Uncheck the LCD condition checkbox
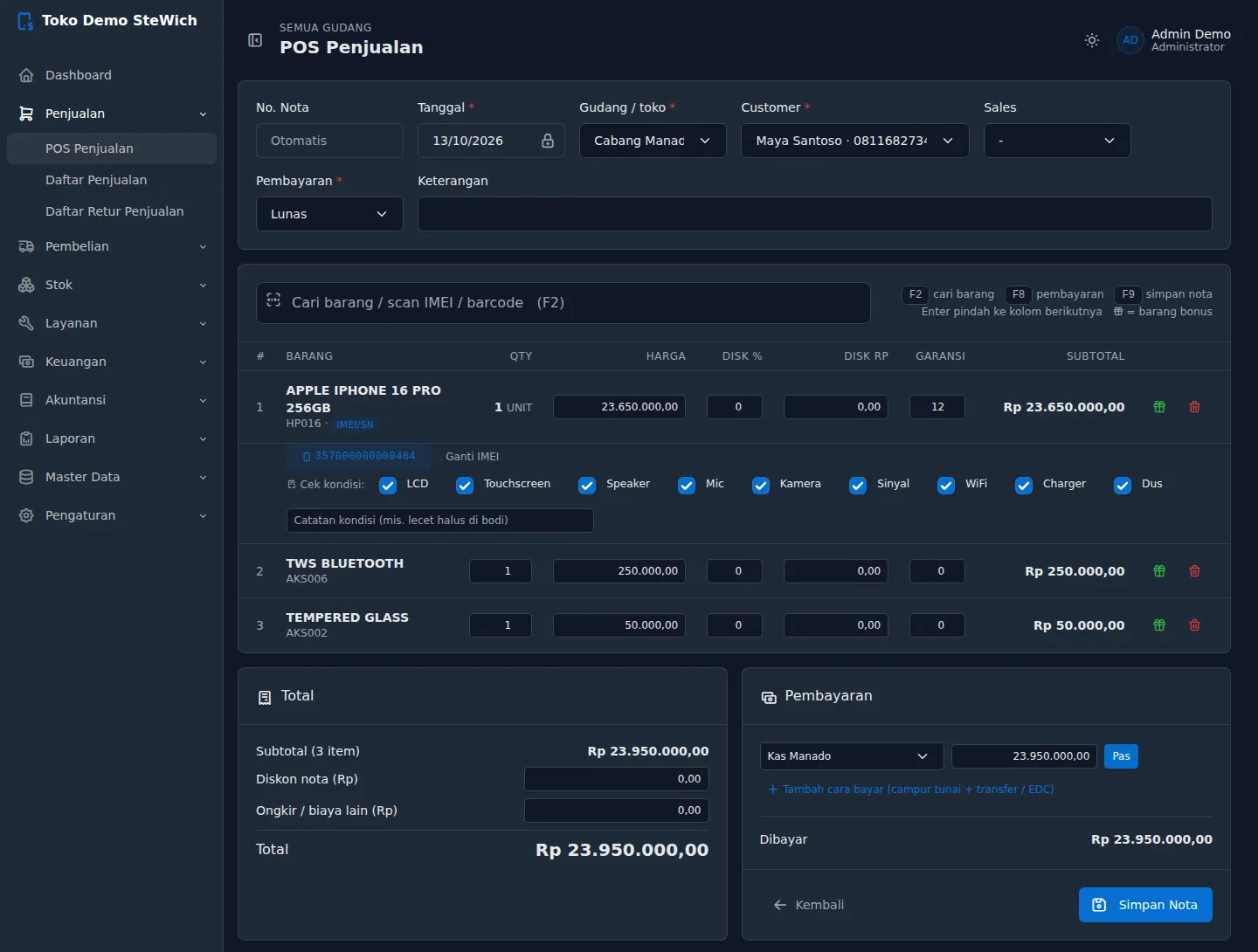 (388, 486)
